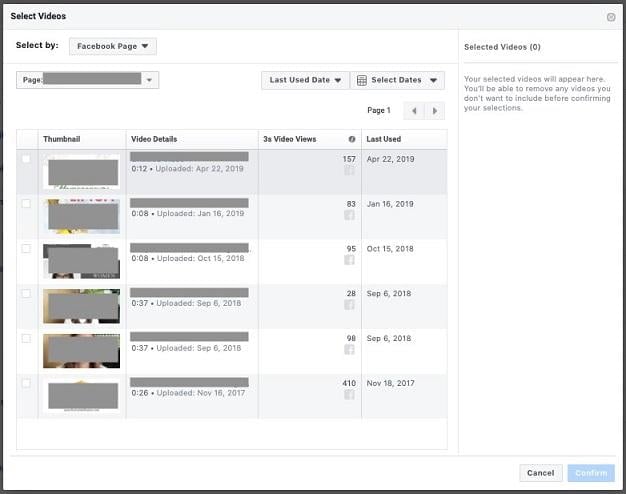This screenshot has width=626, height=494.
Task: Tick the checkbox for the Oct 15, 2018 video
Action: tap(26, 248)
